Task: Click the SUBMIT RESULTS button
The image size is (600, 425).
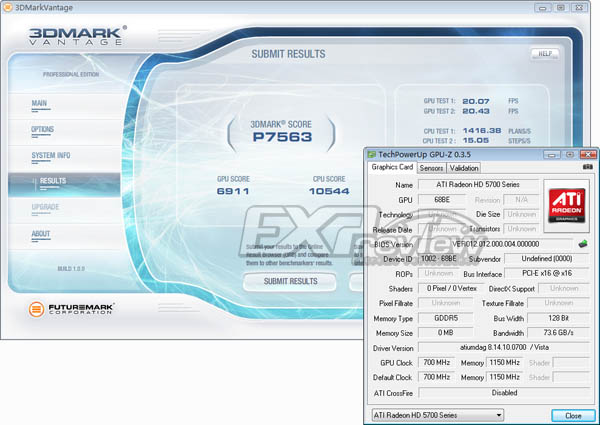Action: click(x=290, y=282)
